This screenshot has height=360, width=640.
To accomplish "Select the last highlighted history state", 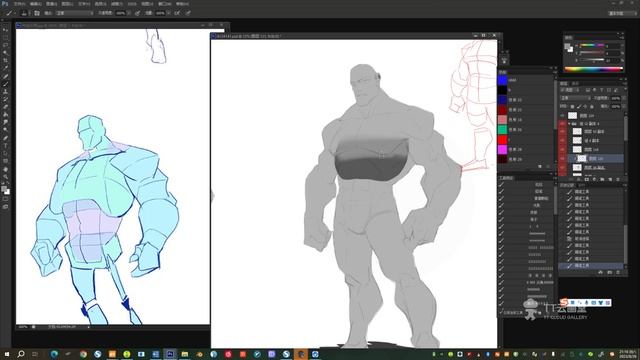I will (x=591, y=265).
